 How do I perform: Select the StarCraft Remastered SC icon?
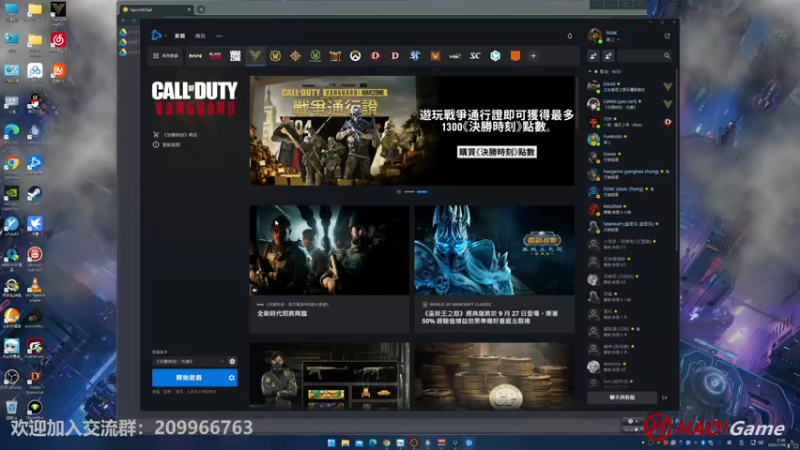[x=475, y=56]
